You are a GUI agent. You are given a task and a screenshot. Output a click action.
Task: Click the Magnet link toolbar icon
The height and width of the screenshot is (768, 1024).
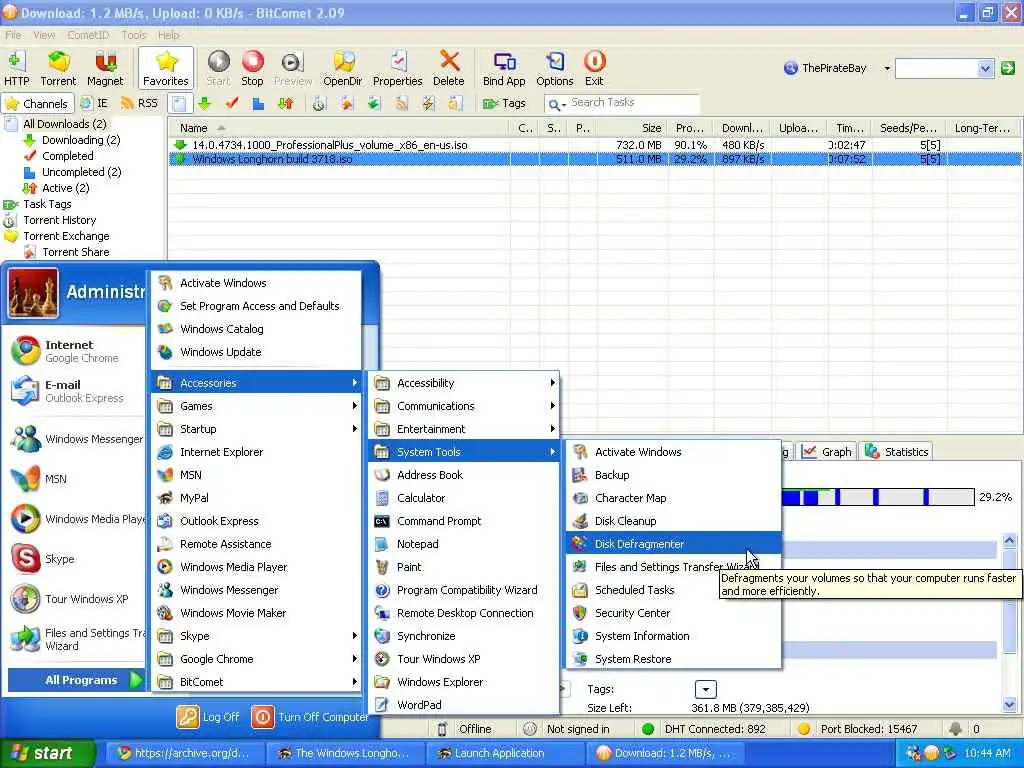click(105, 68)
